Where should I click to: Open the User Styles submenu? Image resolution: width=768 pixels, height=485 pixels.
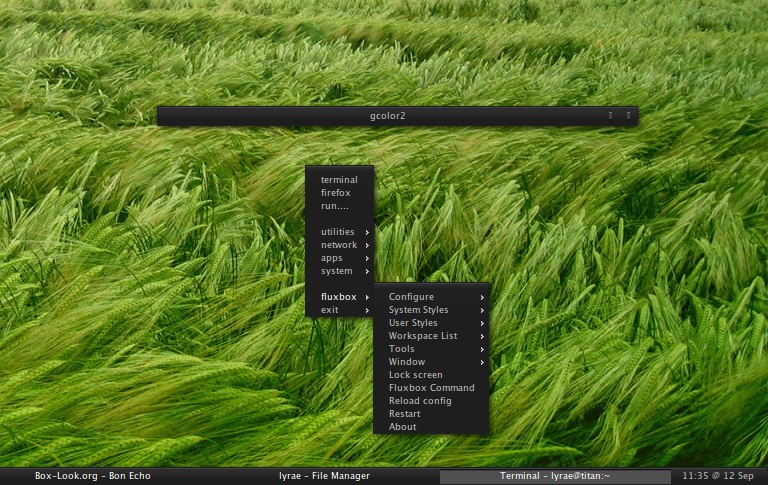(x=432, y=323)
